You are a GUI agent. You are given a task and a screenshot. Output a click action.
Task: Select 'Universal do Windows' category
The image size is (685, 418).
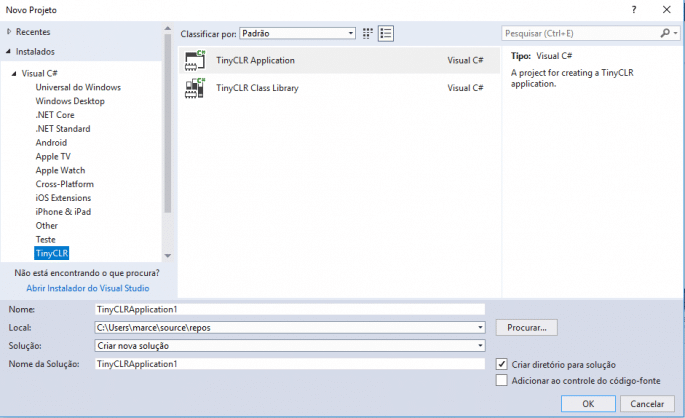tap(78, 87)
